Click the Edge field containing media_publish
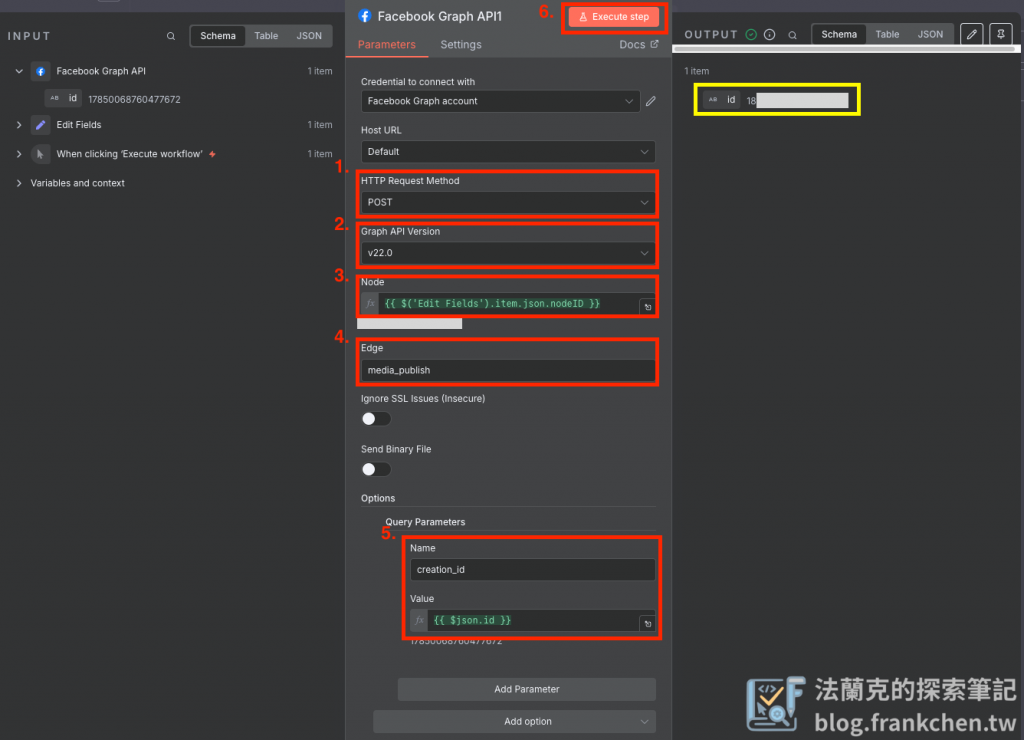The width and height of the screenshot is (1024, 740). (x=508, y=370)
